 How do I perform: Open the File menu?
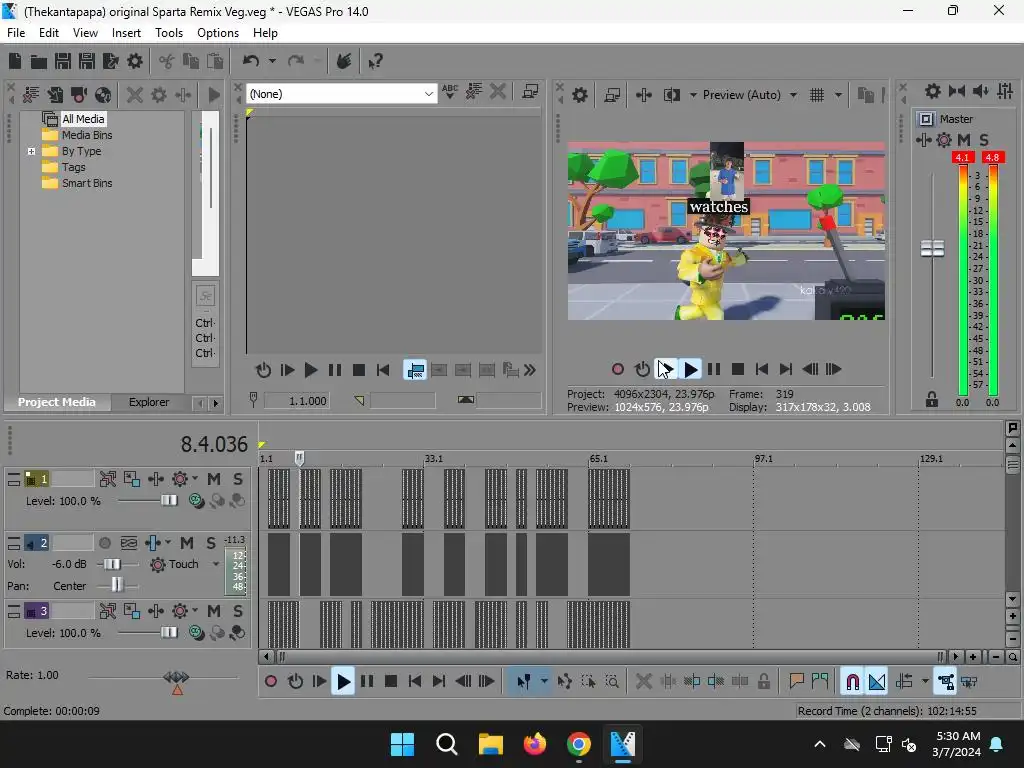click(x=16, y=33)
